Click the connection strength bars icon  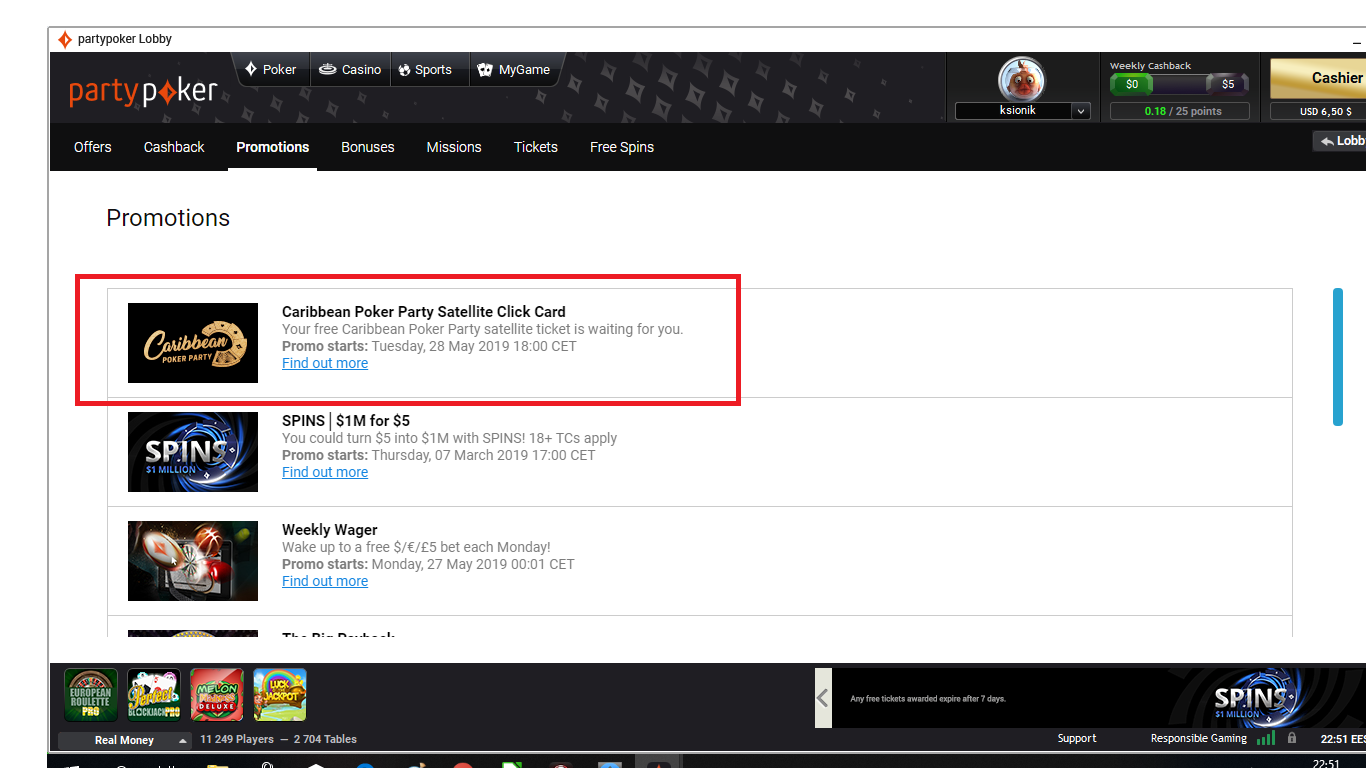coord(1266,739)
